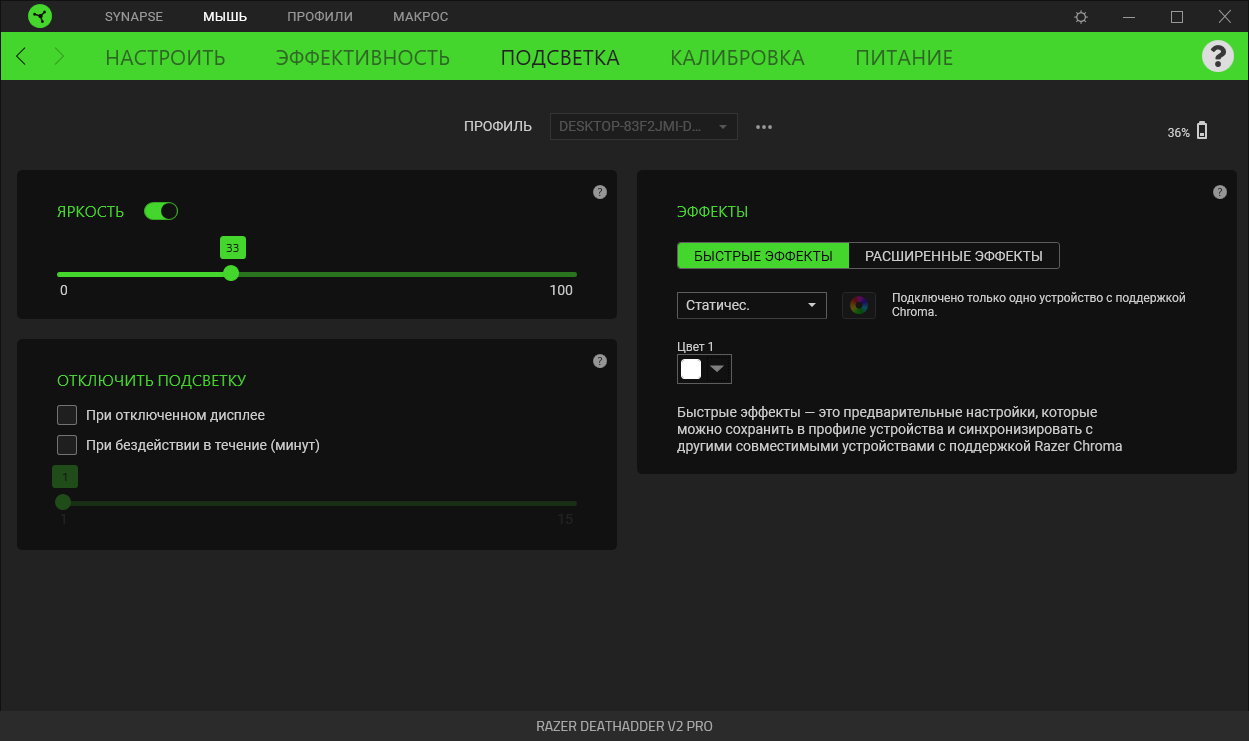Click the white Цвет 1 swatch

pos(691,369)
